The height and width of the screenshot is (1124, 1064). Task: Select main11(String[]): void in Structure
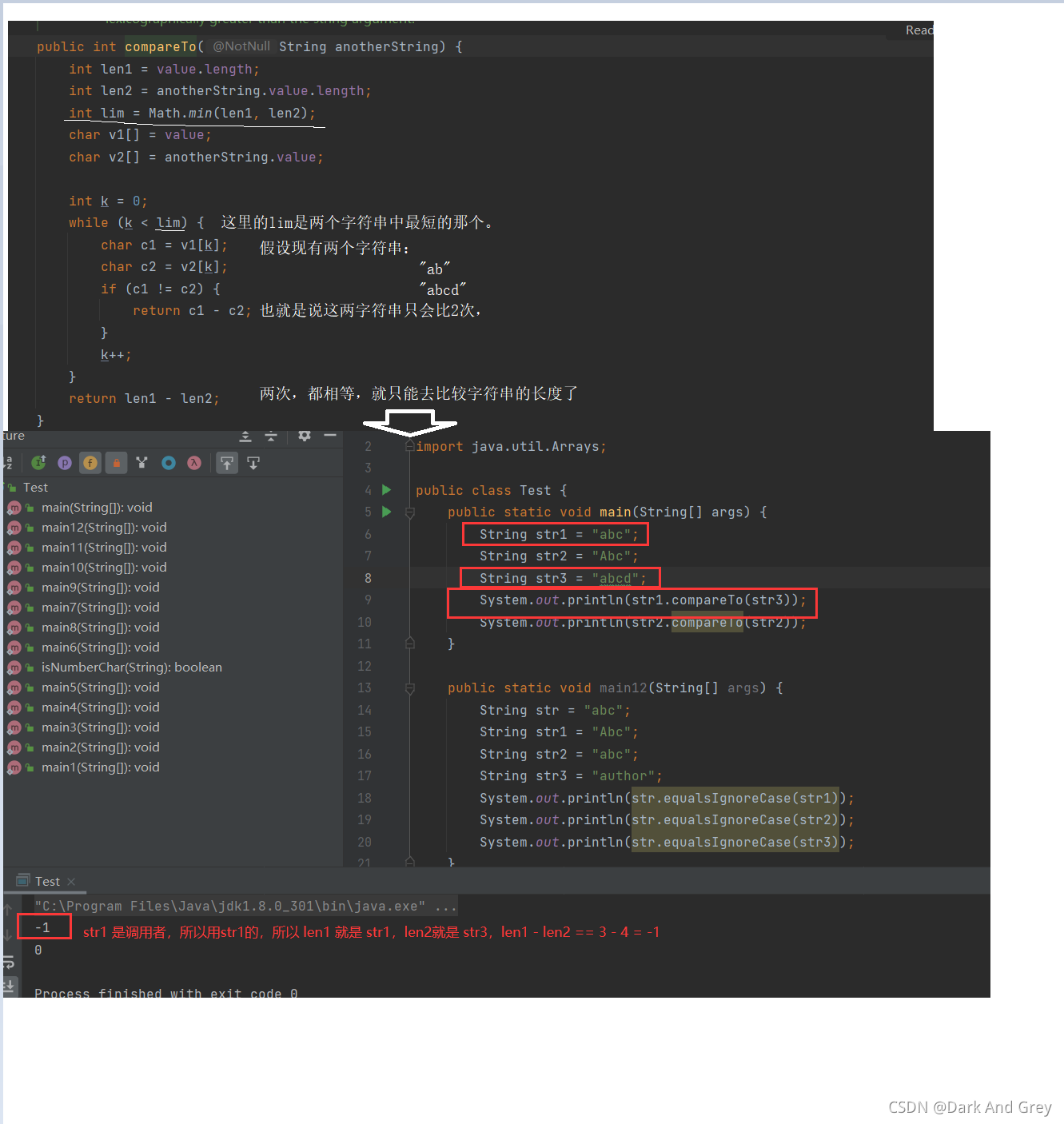click(104, 548)
